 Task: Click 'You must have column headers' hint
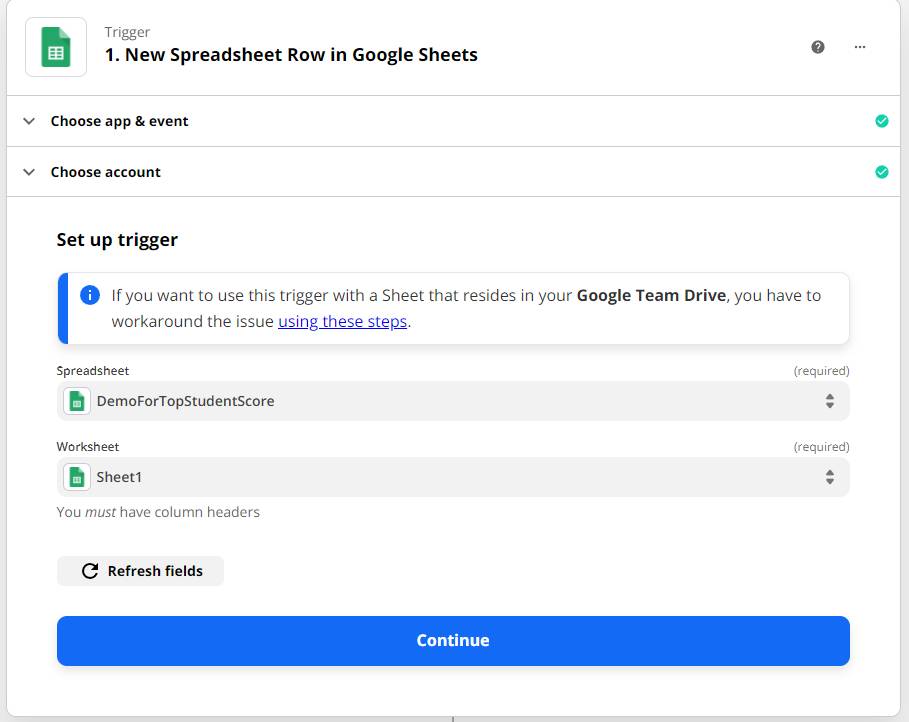(x=158, y=512)
